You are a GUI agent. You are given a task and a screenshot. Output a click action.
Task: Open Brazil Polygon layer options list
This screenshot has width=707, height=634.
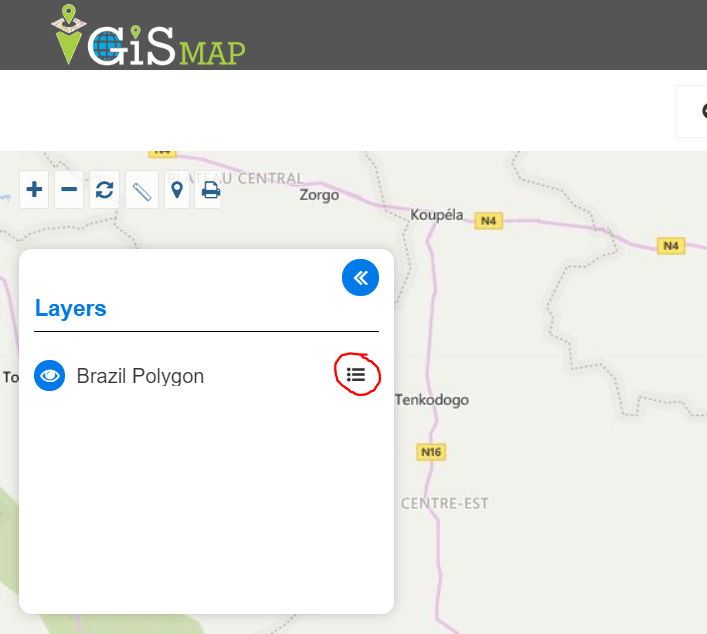click(356, 375)
